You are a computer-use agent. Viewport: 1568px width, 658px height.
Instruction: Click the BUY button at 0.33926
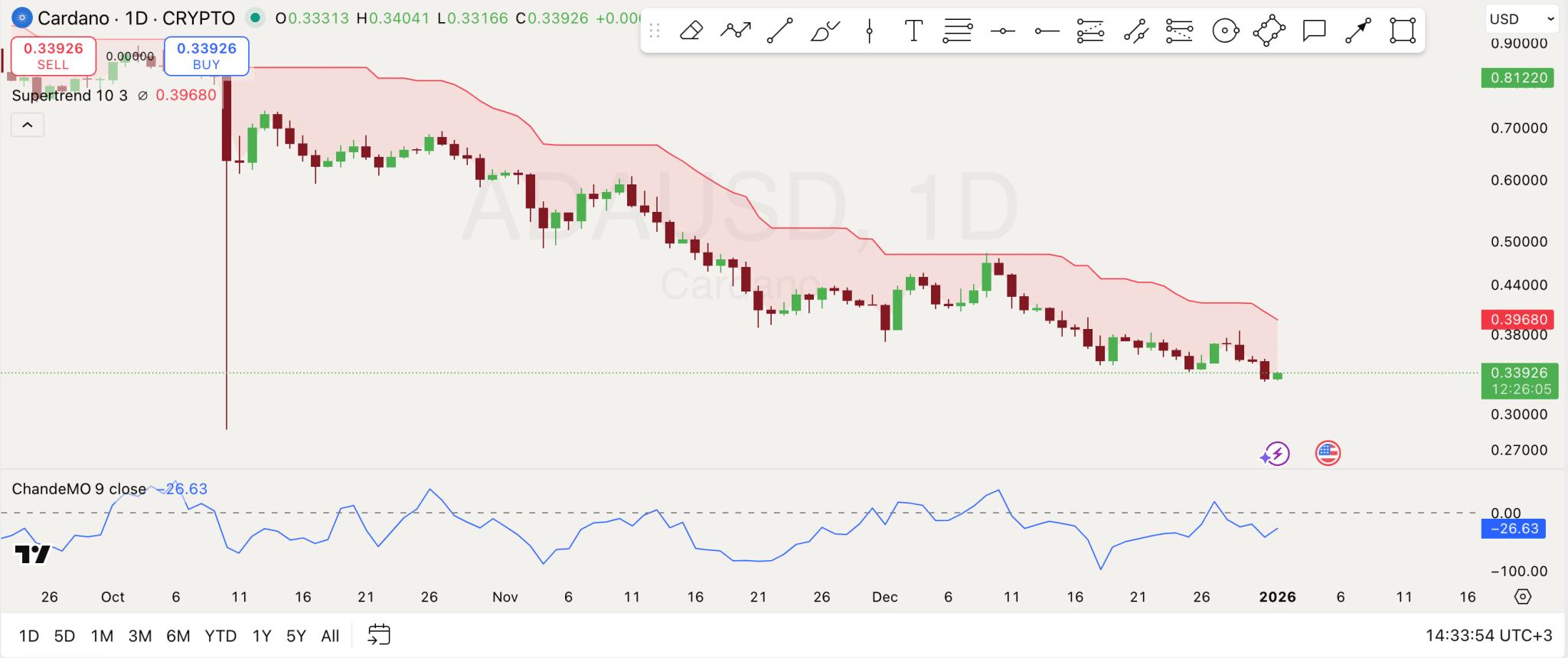206,56
